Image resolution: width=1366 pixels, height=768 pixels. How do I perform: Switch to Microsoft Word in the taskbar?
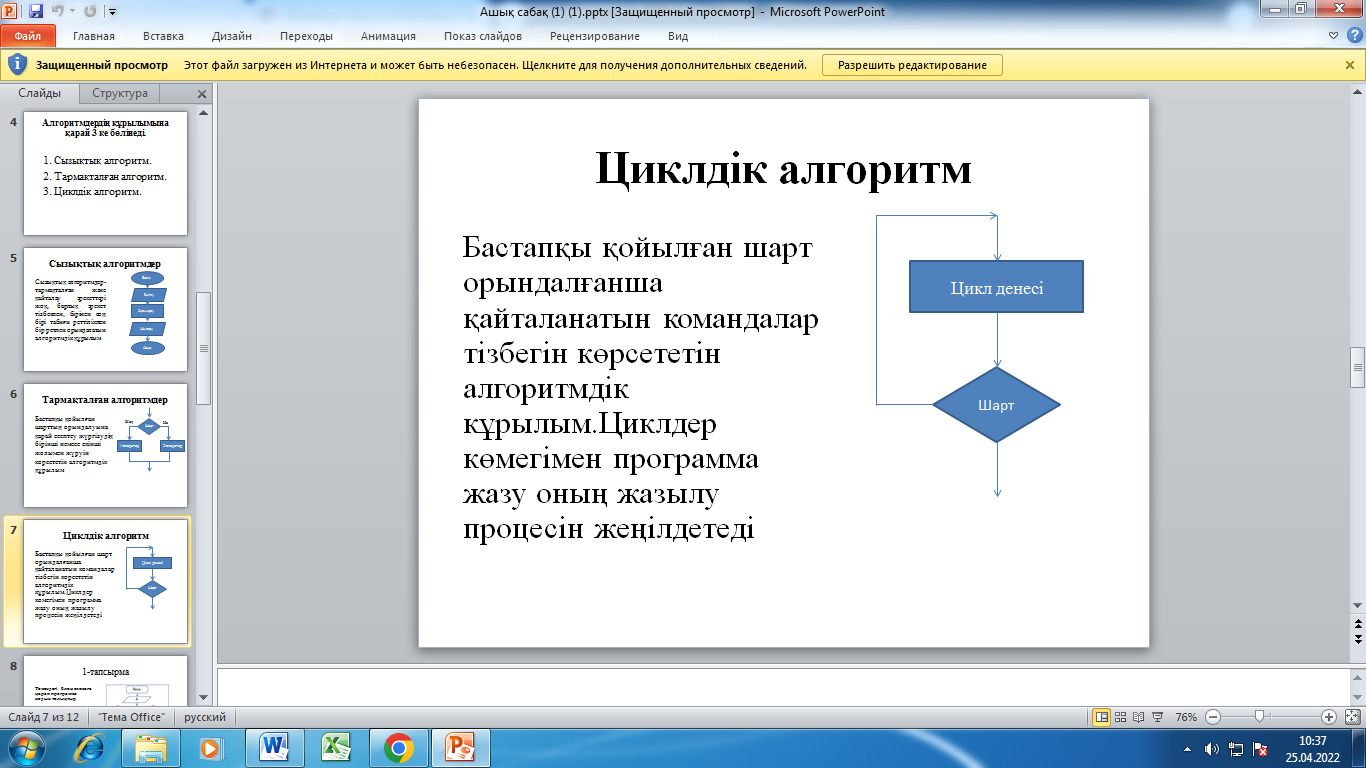pos(274,748)
